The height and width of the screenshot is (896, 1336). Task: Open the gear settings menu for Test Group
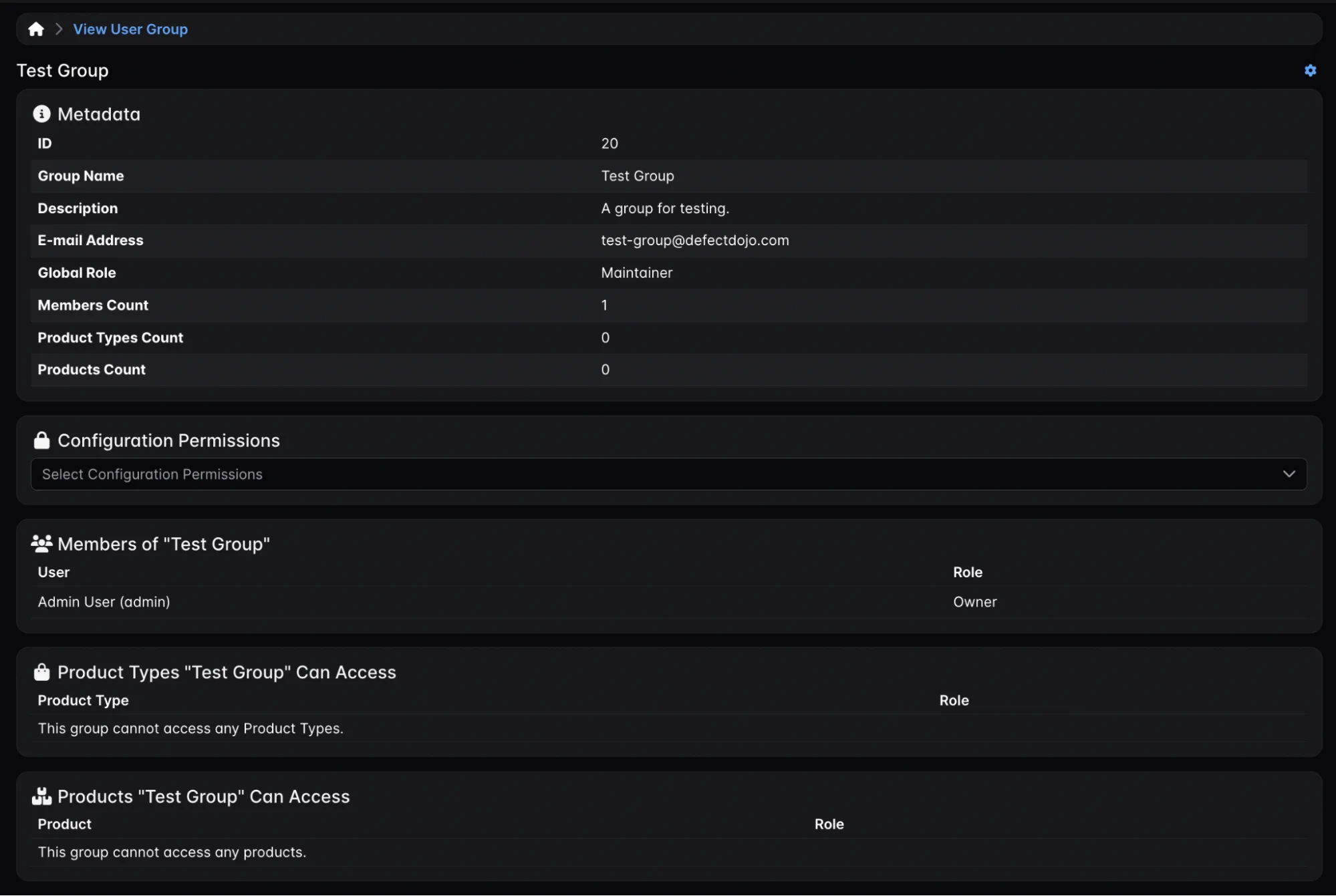coord(1310,70)
